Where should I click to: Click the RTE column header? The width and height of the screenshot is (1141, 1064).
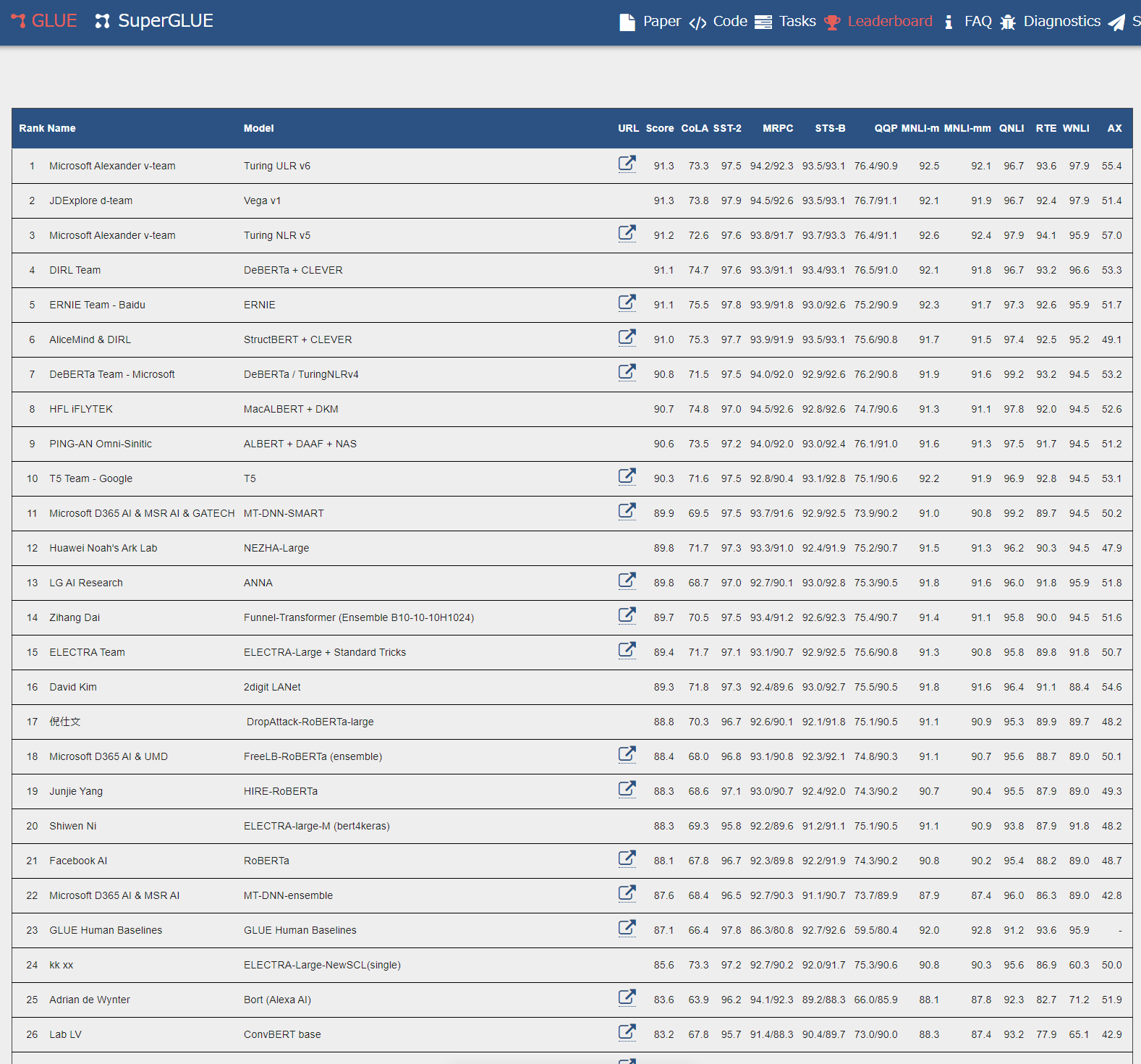pyautogui.click(x=1045, y=128)
